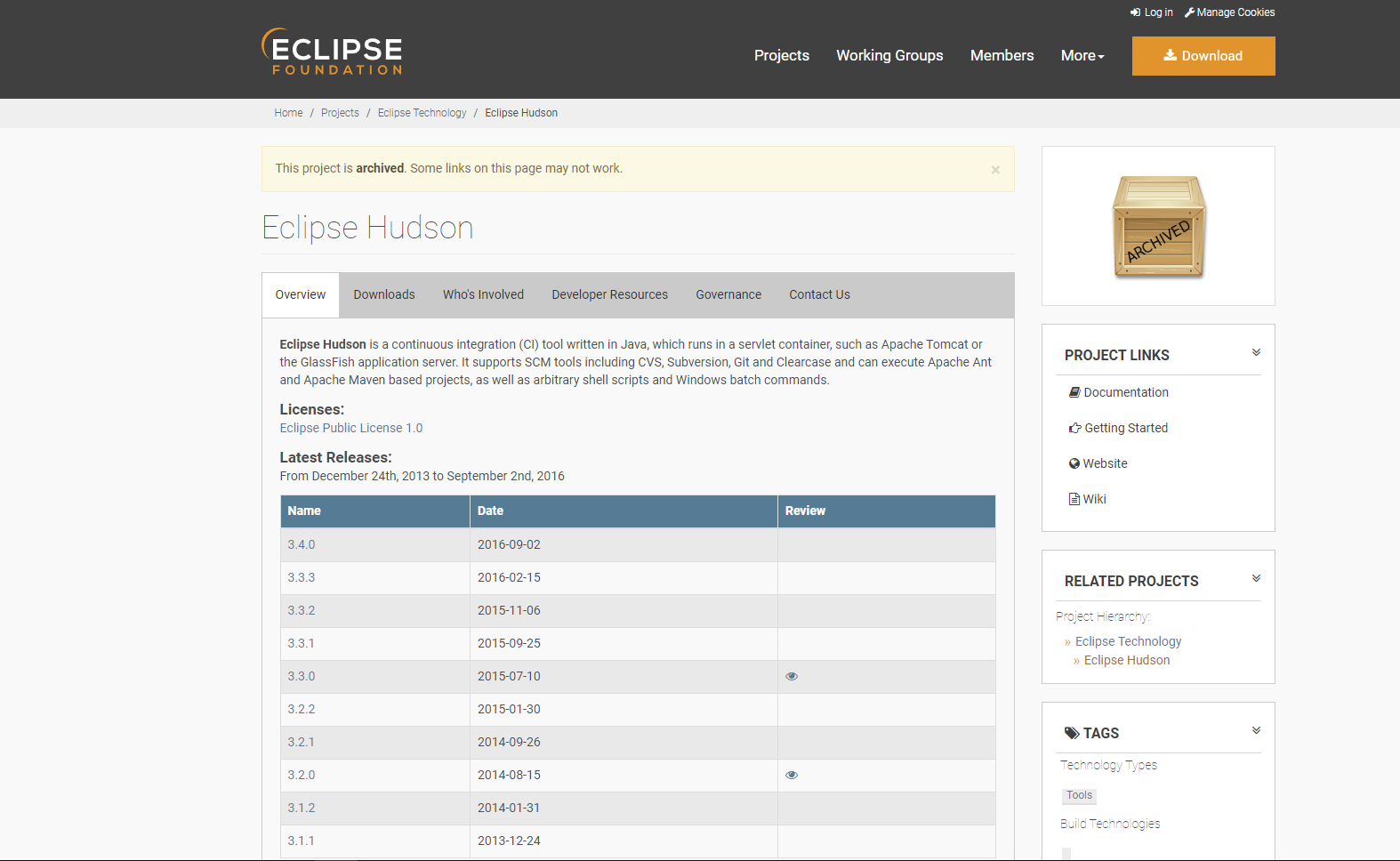Open release 3.1.2 link
The image size is (1400, 861).
tap(302, 808)
